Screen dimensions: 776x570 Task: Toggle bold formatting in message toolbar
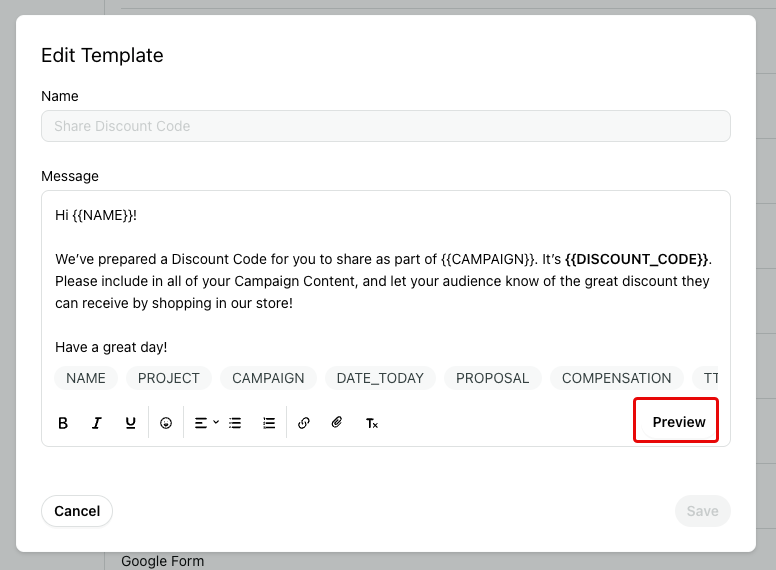63,423
